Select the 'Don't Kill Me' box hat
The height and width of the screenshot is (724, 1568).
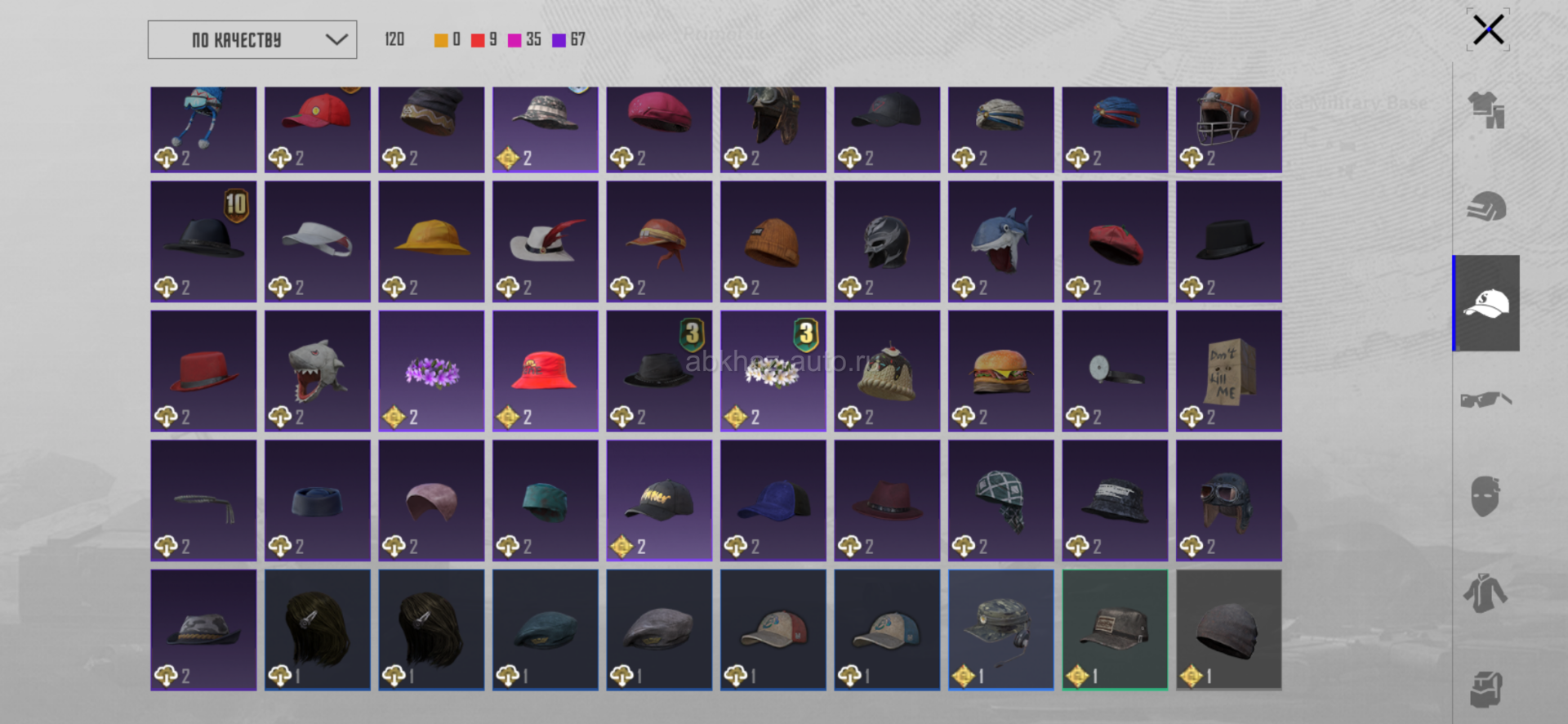point(1228,370)
